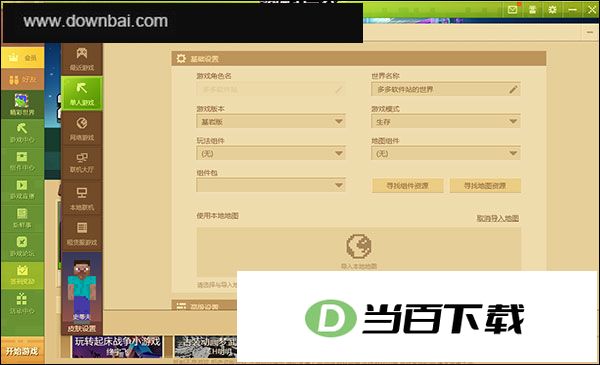
Task: Open the 玩转起床战争小游戏 banner thumbnail
Action: click(x=117, y=347)
